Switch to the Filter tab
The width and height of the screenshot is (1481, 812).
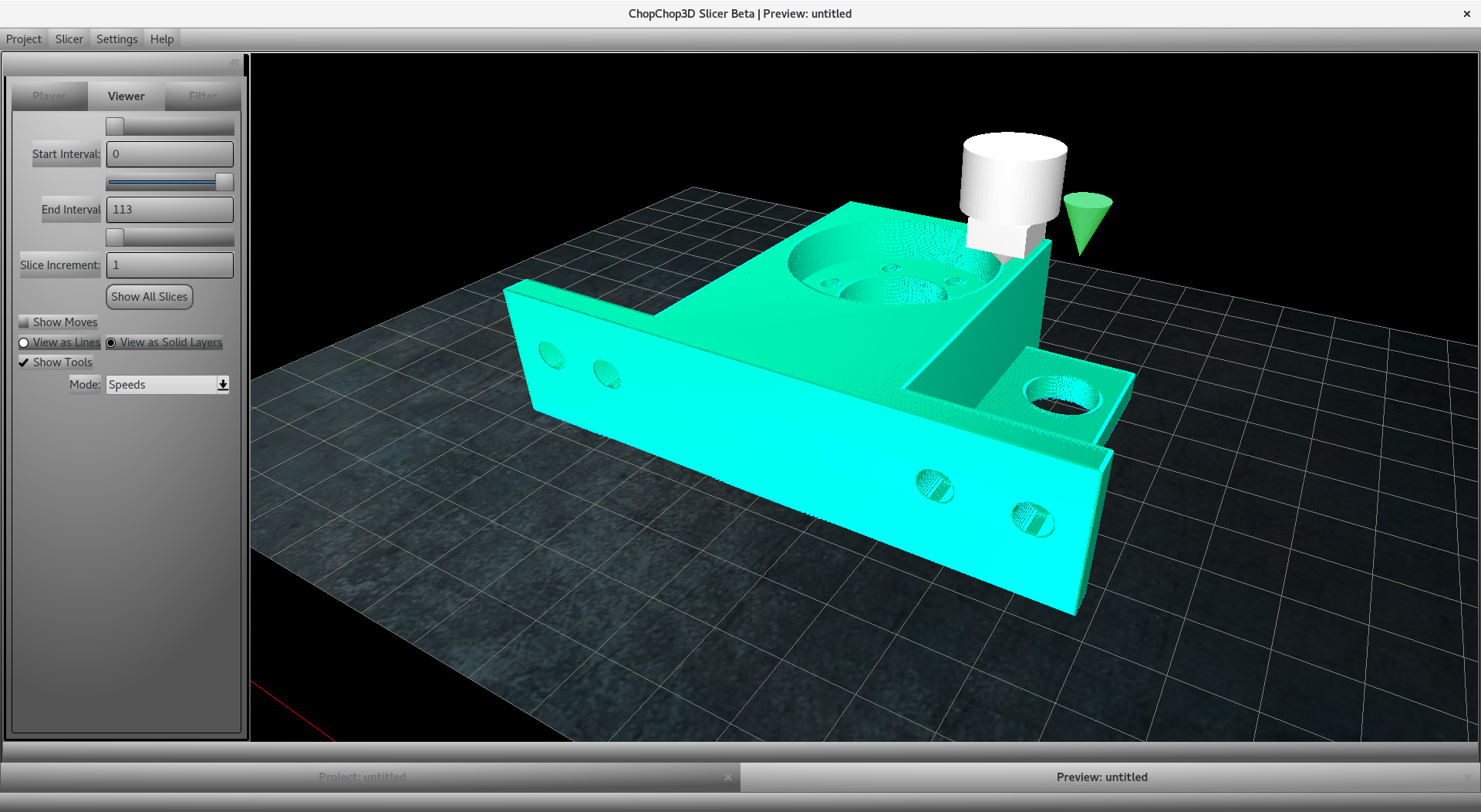click(x=203, y=96)
